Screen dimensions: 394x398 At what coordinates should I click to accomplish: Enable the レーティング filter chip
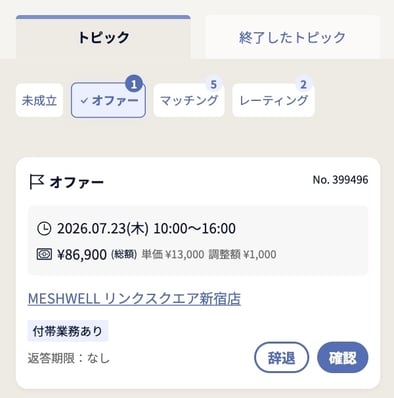click(273, 100)
